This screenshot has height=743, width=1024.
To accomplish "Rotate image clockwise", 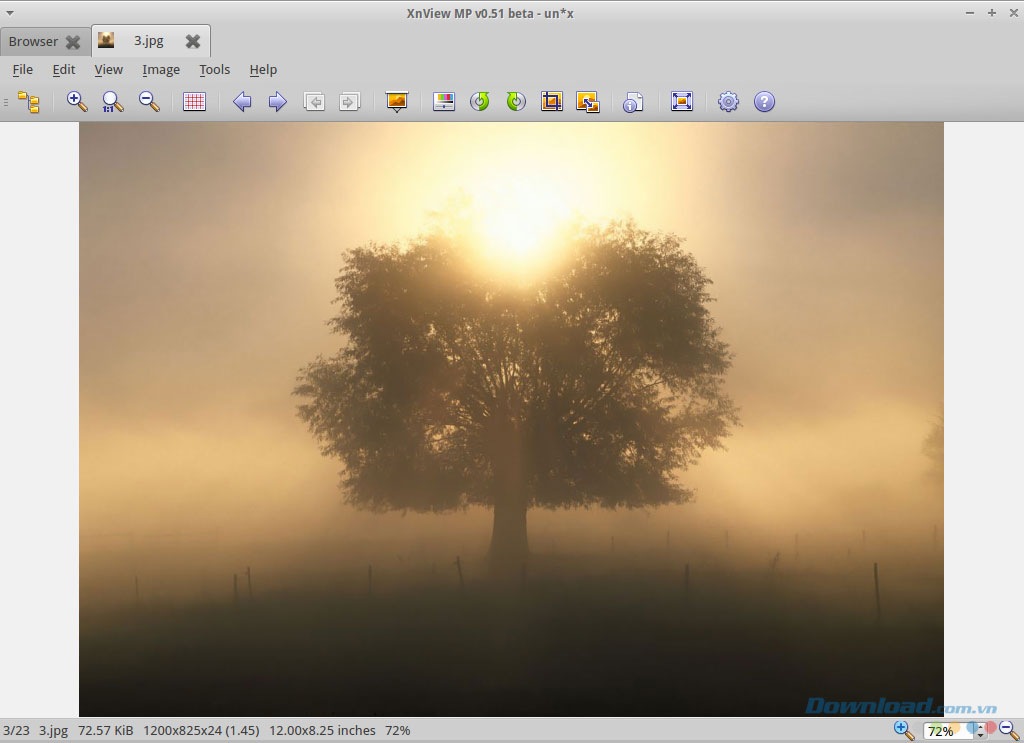I will pos(516,101).
